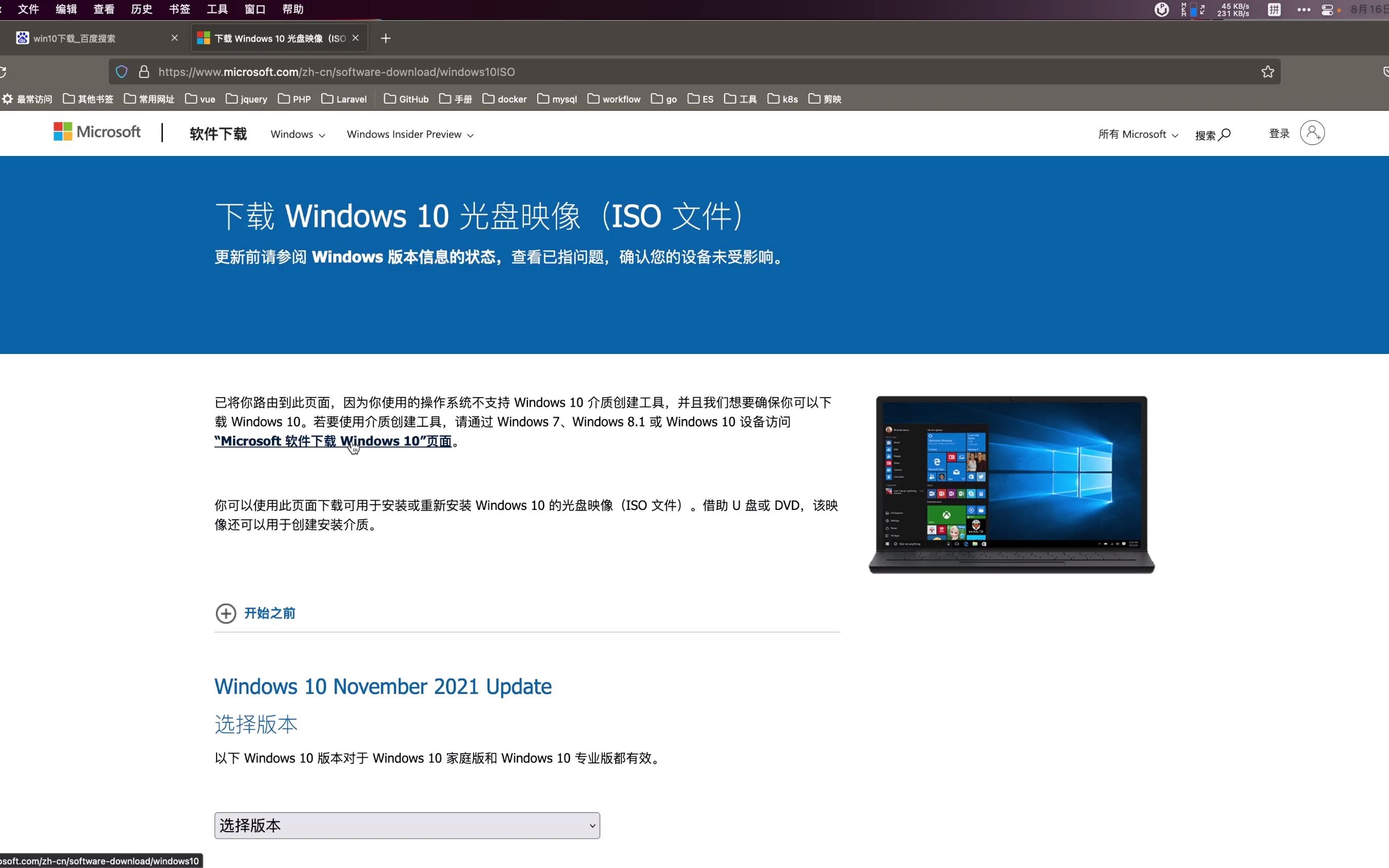Open the 查看 menu
Viewport: 1389px width, 868px height.
pos(104,9)
